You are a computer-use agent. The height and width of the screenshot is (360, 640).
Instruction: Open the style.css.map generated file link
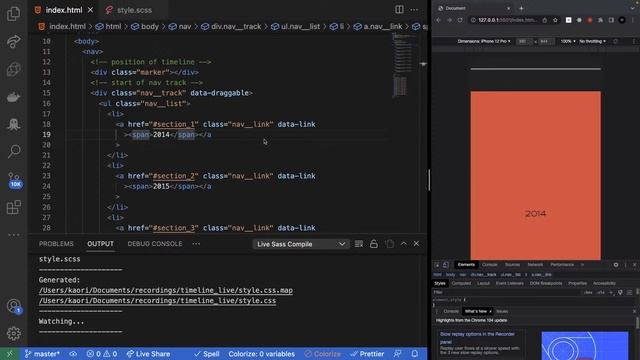166,291
